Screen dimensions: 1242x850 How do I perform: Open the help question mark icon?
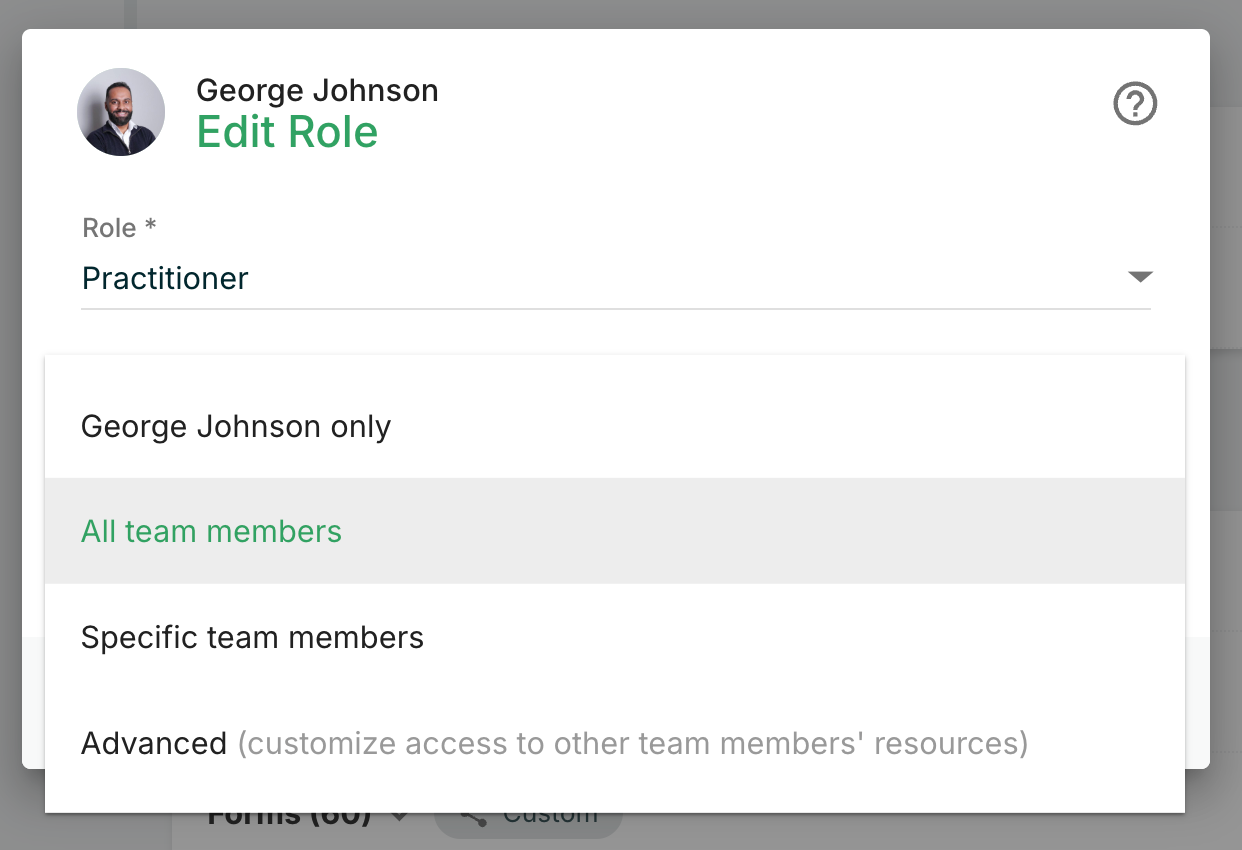coord(1135,104)
